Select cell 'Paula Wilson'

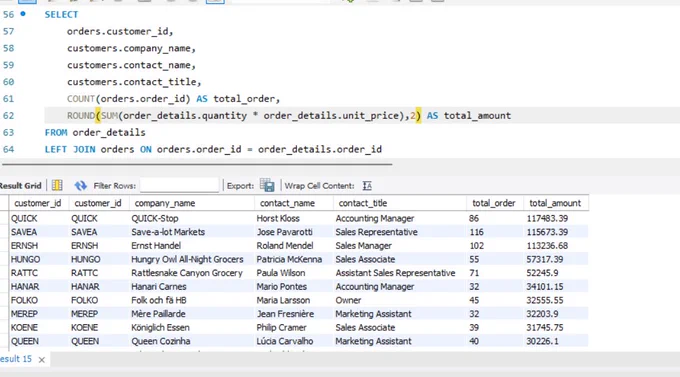281,273
